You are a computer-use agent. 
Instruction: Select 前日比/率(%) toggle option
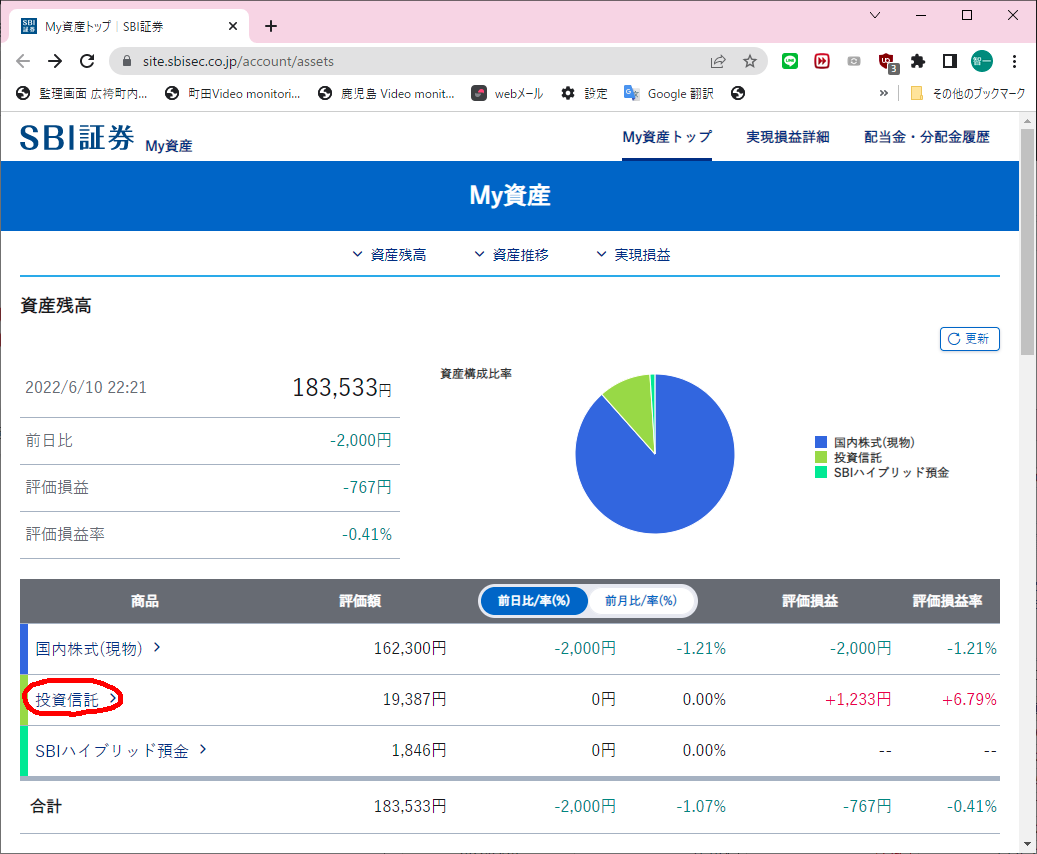click(534, 601)
